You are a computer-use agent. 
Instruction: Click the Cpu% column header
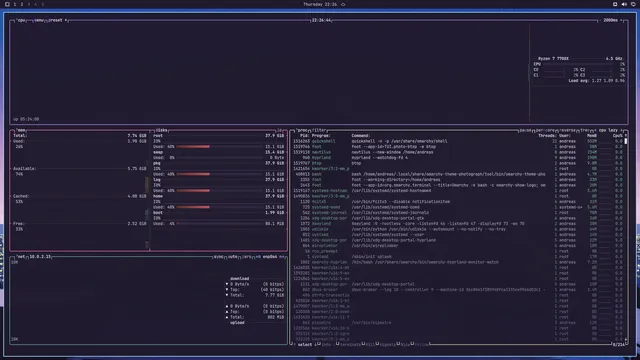618,136
